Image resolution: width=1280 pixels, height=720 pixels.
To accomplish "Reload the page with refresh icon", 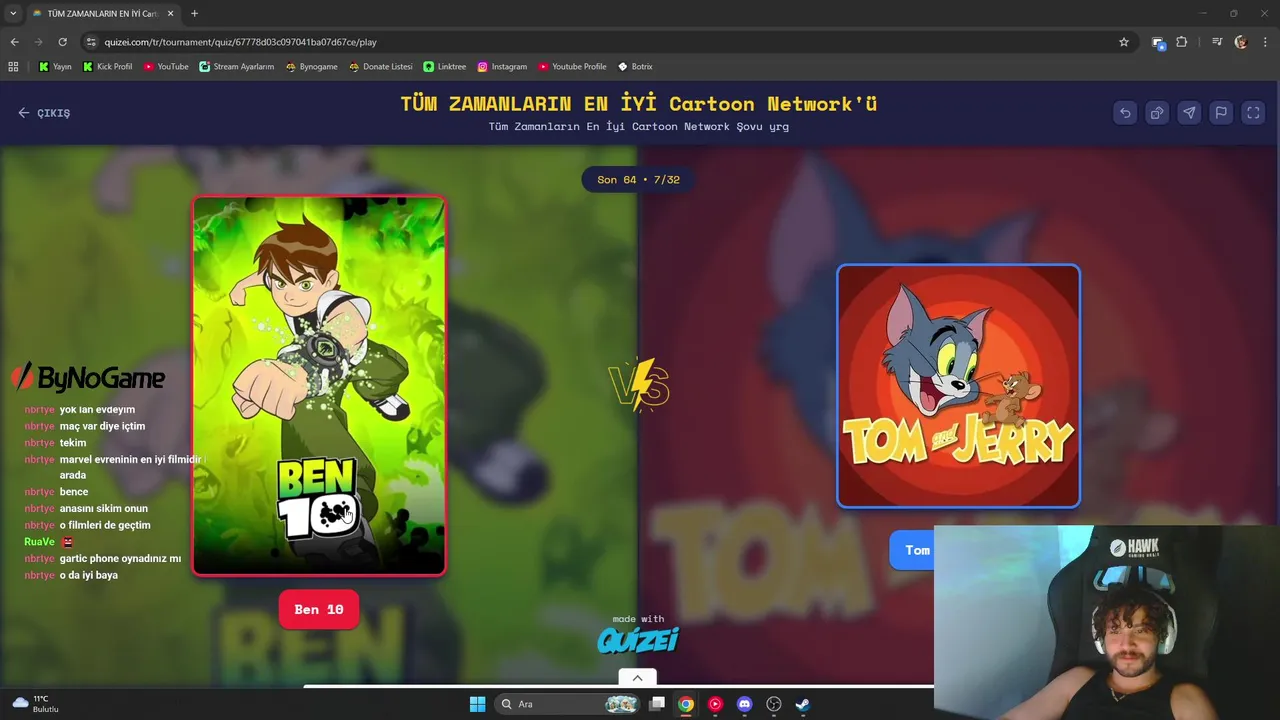I will tap(62, 42).
